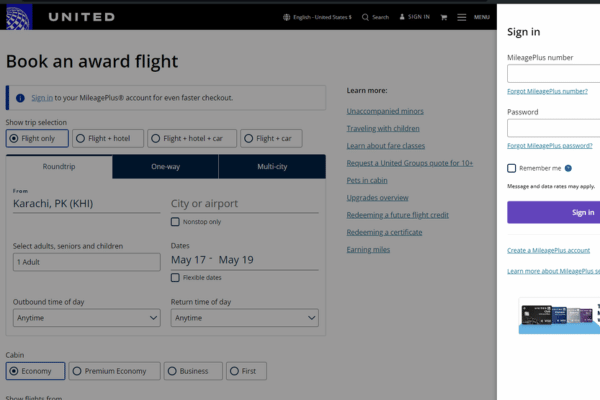Open the adults, seniors and children selector
600x400 pixels.
[x=86, y=262]
